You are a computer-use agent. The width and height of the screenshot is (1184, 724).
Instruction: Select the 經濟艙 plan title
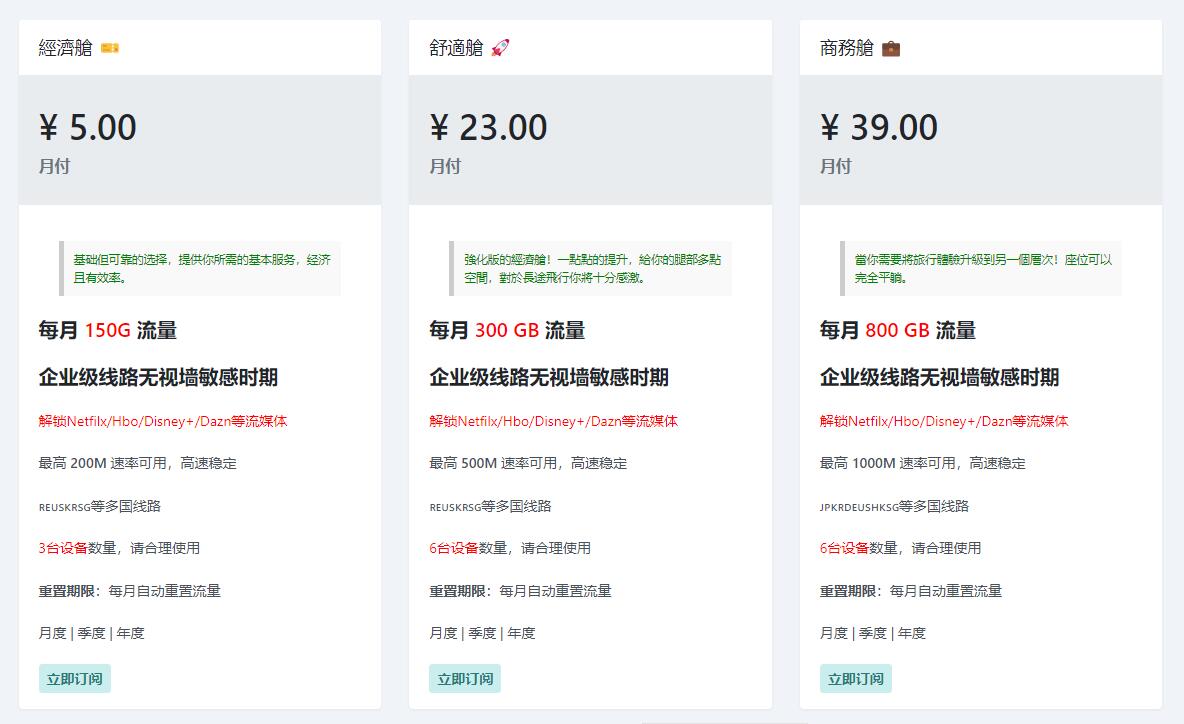pyautogui.click(x=65, y=48)
